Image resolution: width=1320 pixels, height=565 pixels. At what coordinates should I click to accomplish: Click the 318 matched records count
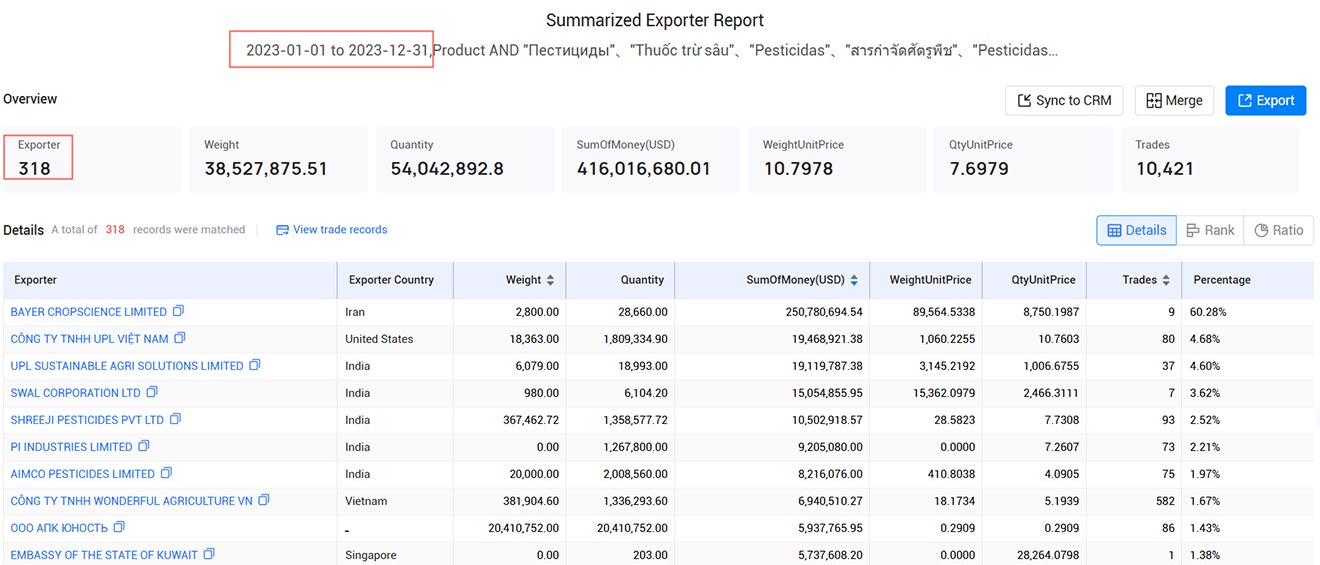[115, 230]
